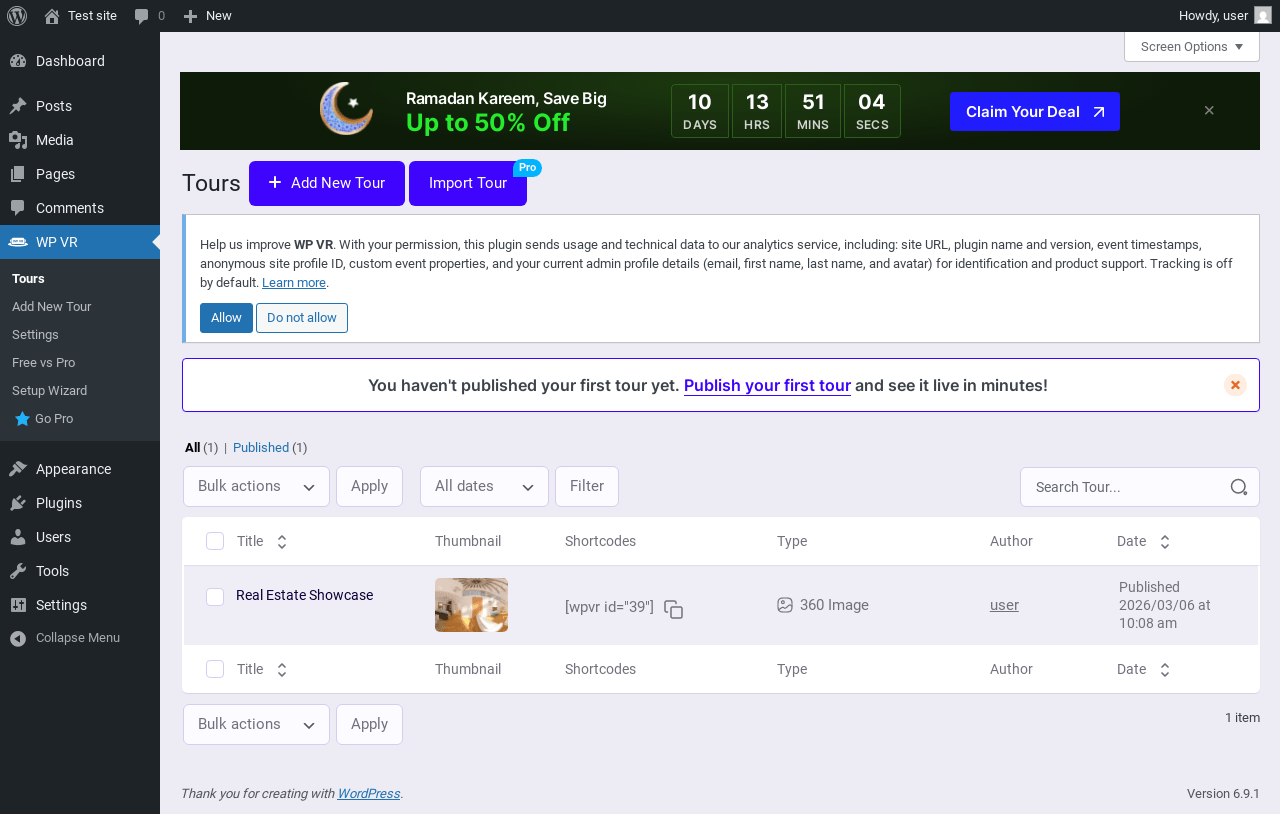
Task: Click the WordPress logo in admin bar
Action: pos(17,15)
